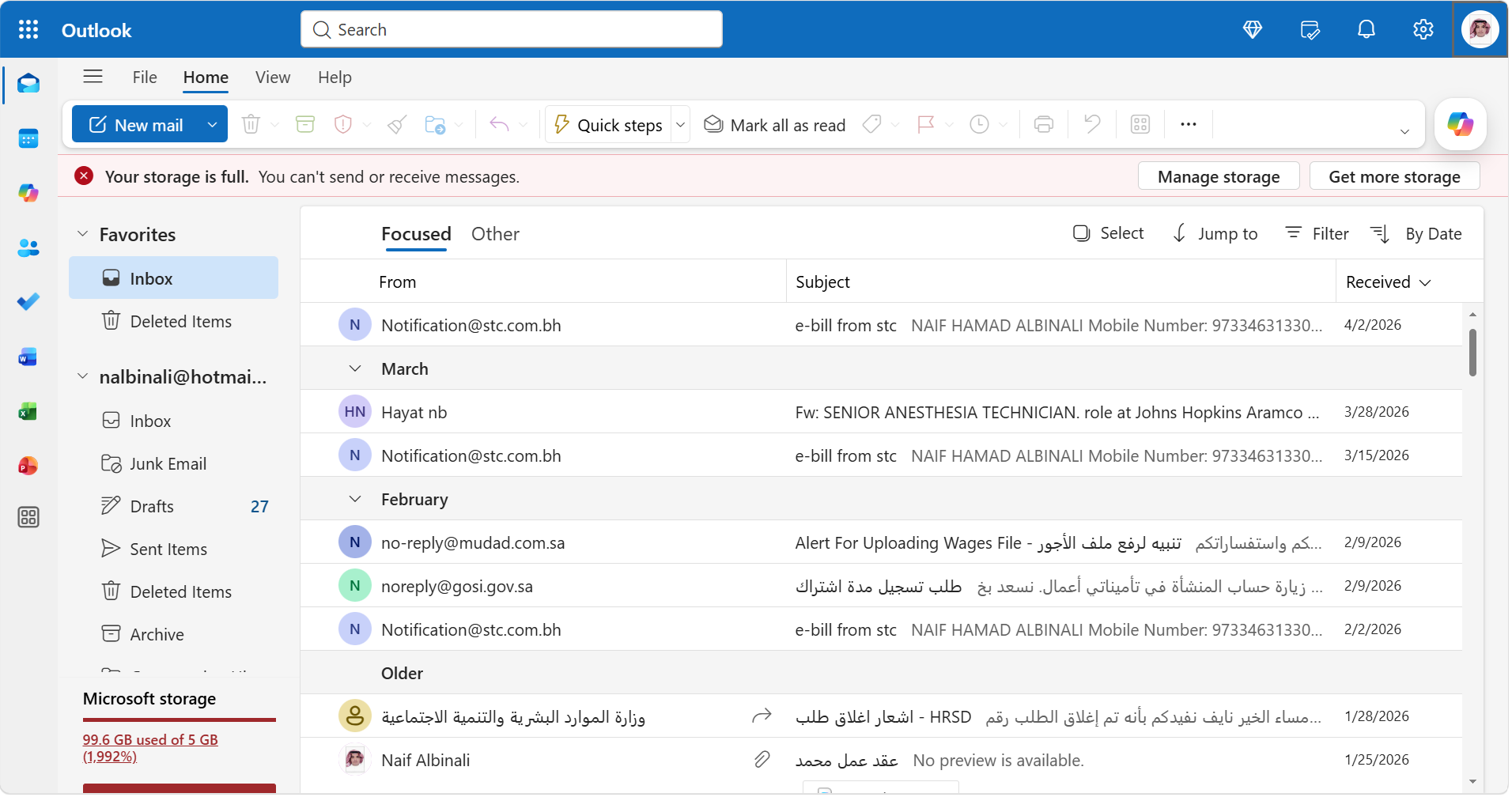Open Sent Items folder

tap(174, 549)
